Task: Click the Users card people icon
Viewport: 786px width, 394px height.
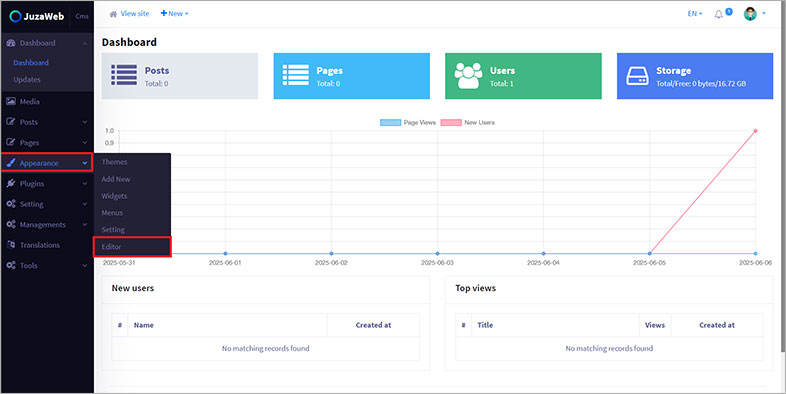Action: point(468,76)
